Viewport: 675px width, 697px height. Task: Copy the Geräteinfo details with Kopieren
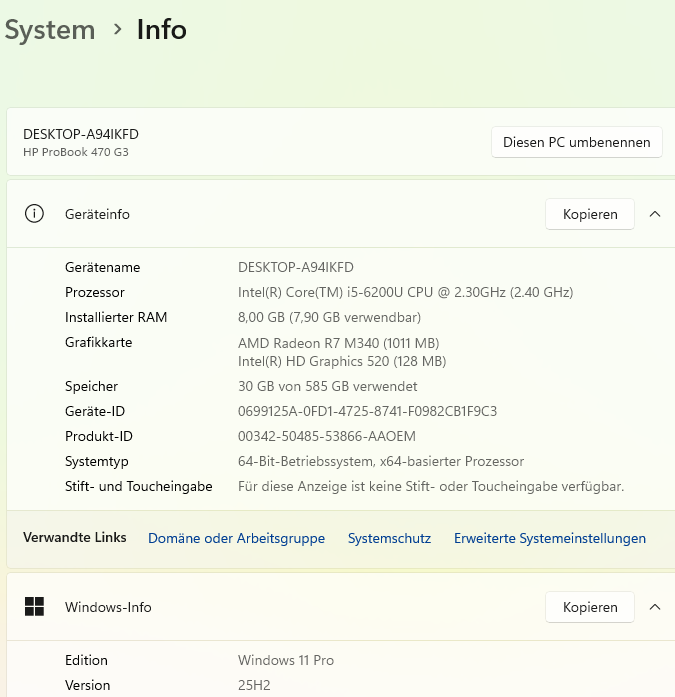click(590, 214)
